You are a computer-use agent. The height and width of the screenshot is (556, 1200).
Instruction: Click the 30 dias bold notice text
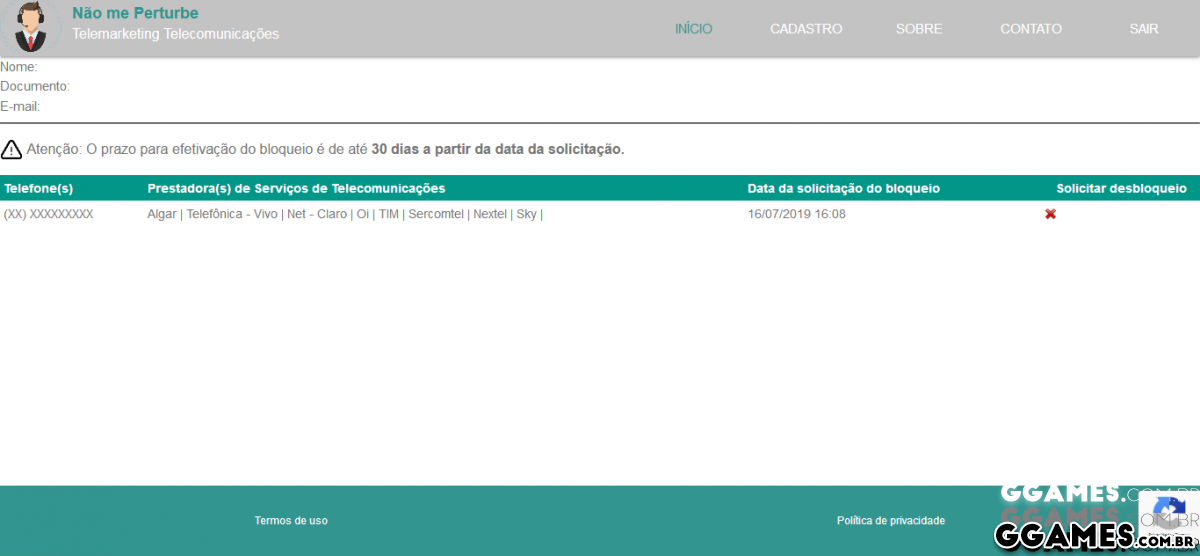coord(498,150)
